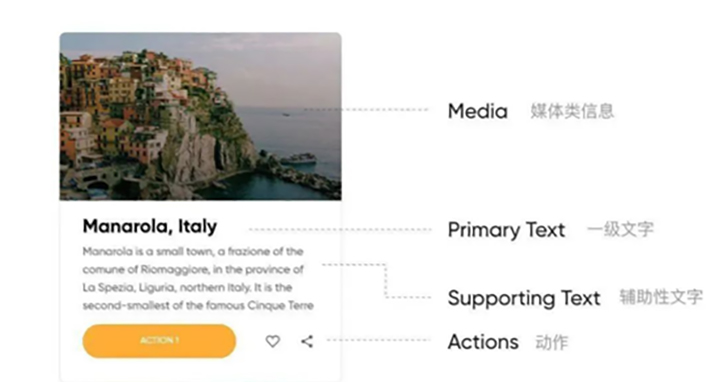Click the Supporting Text label
This screenshot has width=720, height=382.
524,298
